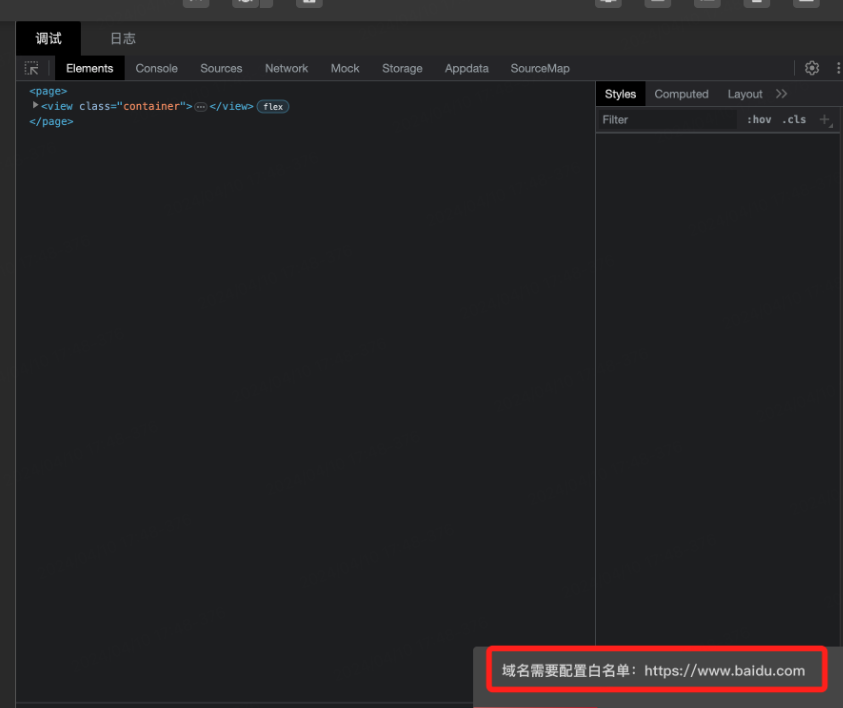This screenshot has width=843, height=708.
Task: Open the Layout pane tab
Action: coord(745,94)
